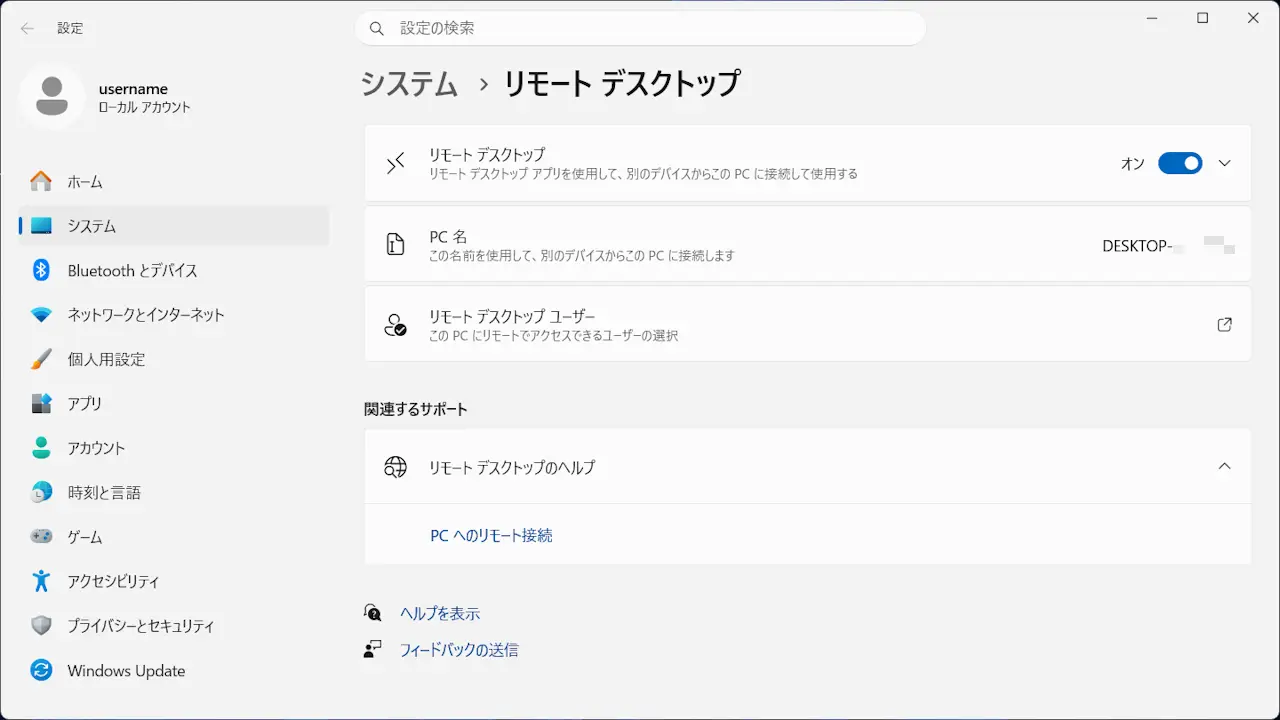Image resolution: width=1280 pixels, height=720 pixels.
Task: Click ヘルプを表示 link
Action: click(x=440, y=613)
